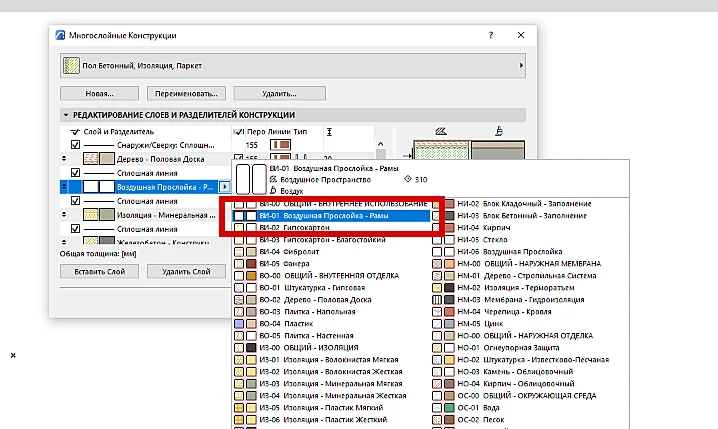Choose ИЗ-04 Изоляция - Минеральная Жесткая
This screenshot has width=718, height=429.
point(332,396)
